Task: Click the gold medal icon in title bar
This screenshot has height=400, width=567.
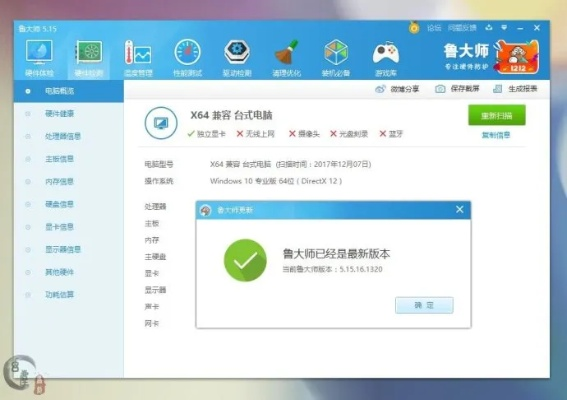Action: [414, 27]
